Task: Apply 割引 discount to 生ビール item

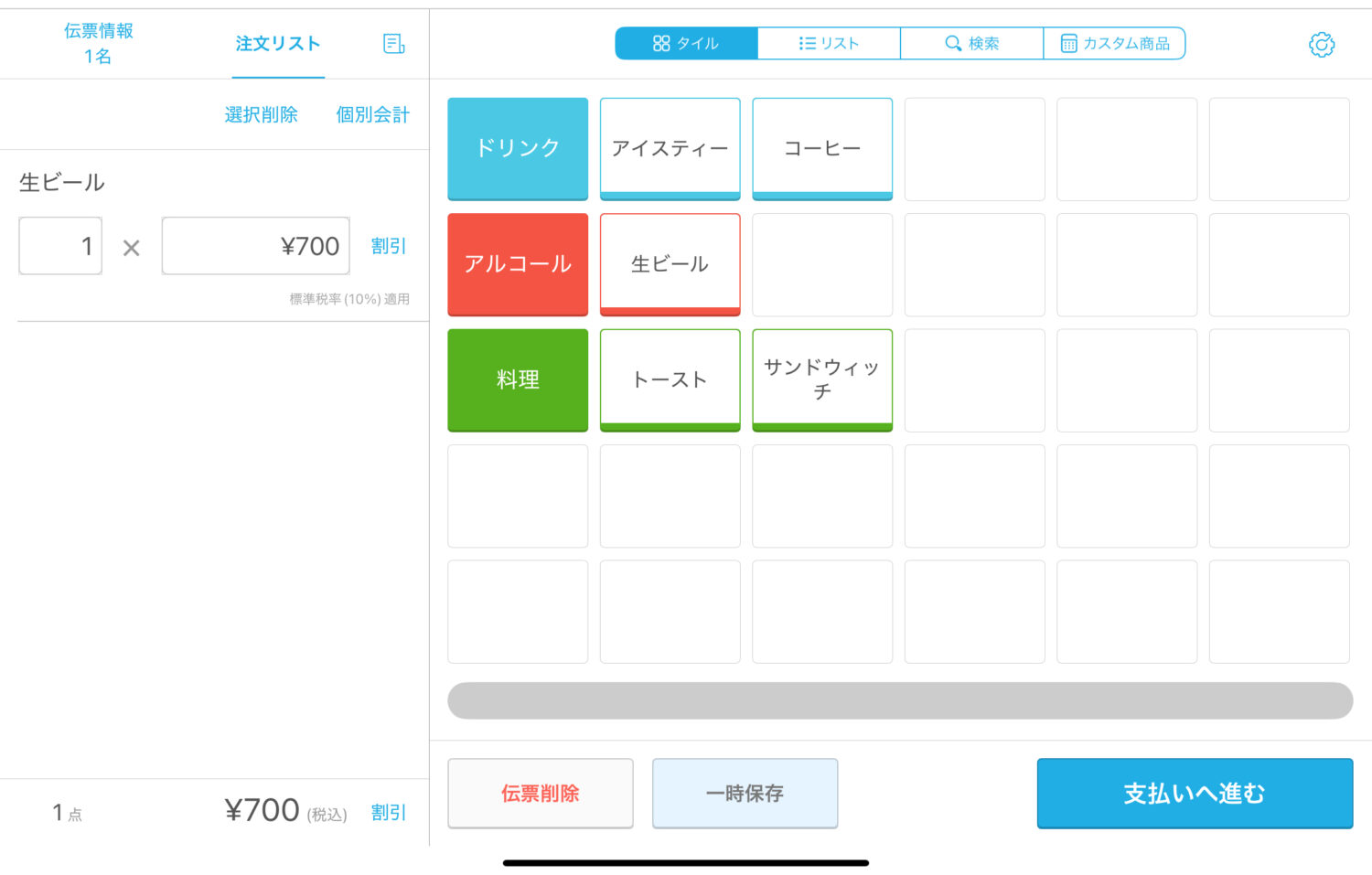Action: (389, 246)
